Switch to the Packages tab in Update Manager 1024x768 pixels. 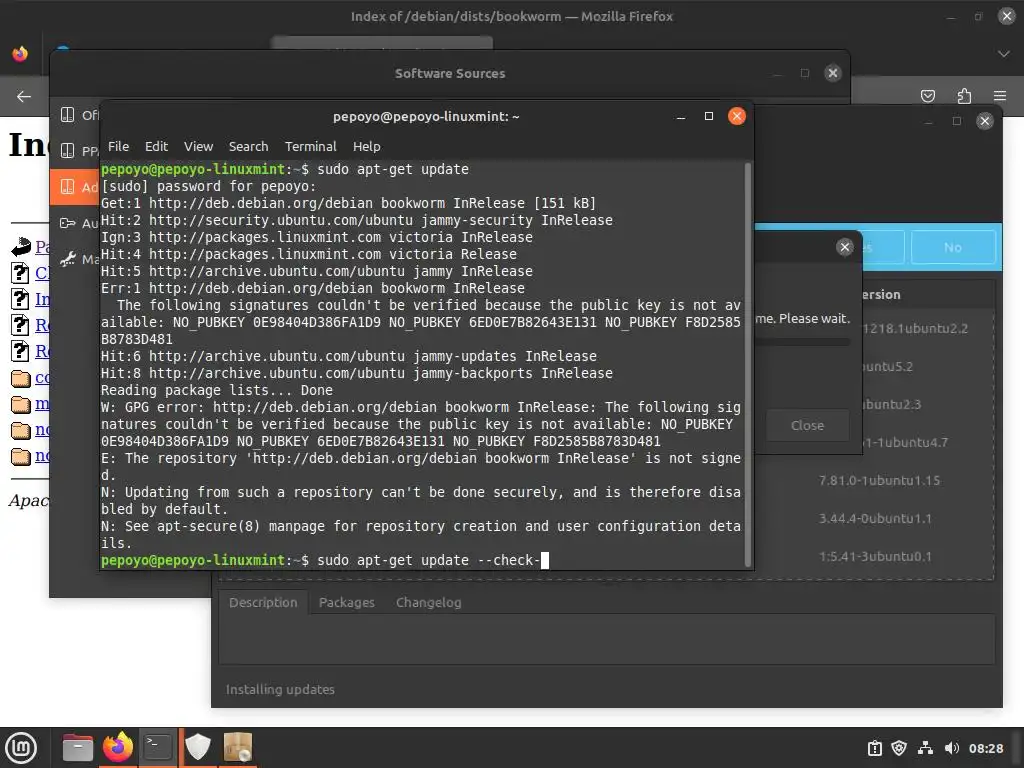(x=346, y=602)
